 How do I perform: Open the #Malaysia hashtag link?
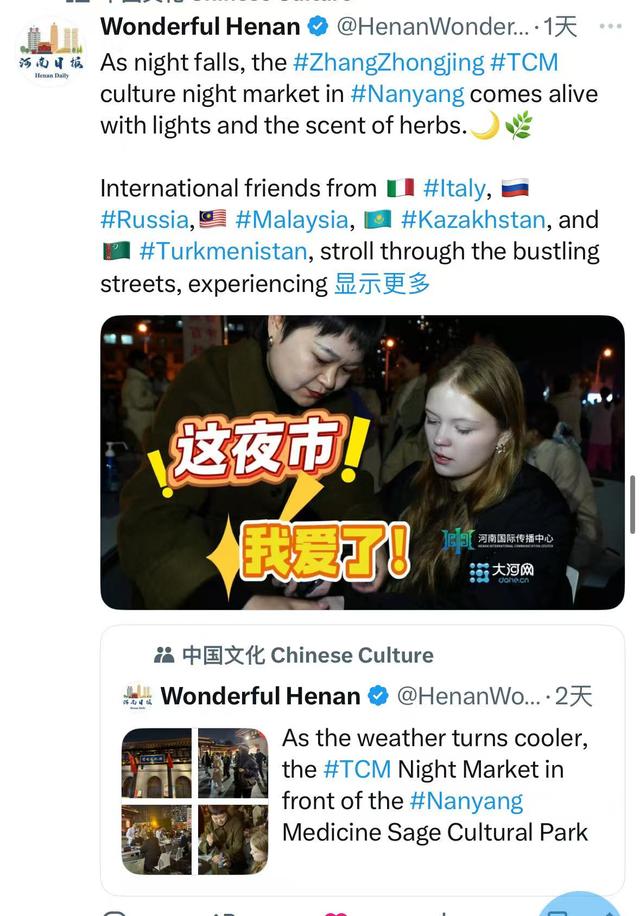coord(291,220)
